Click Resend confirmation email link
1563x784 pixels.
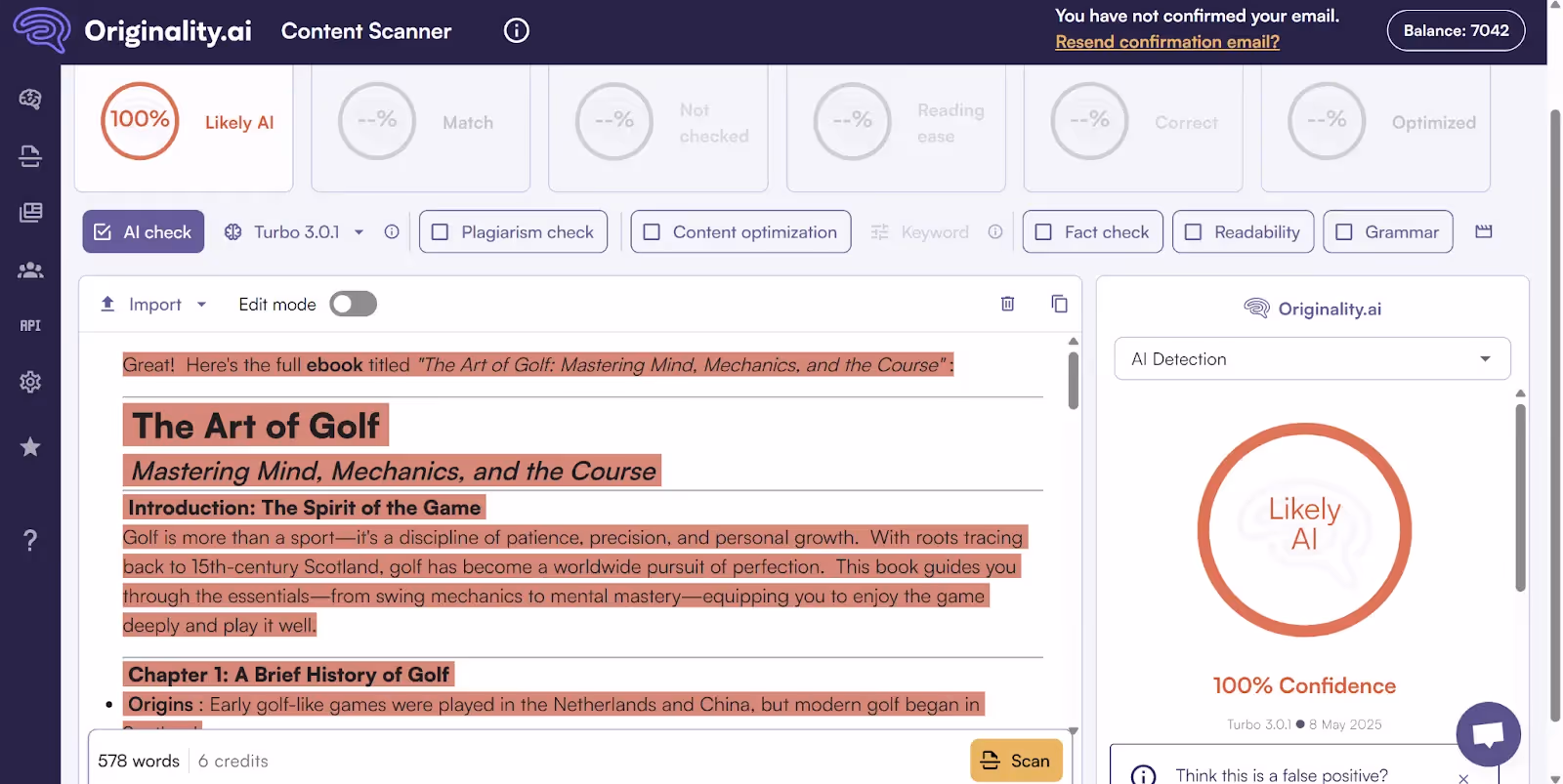[x=1167, y=42]
